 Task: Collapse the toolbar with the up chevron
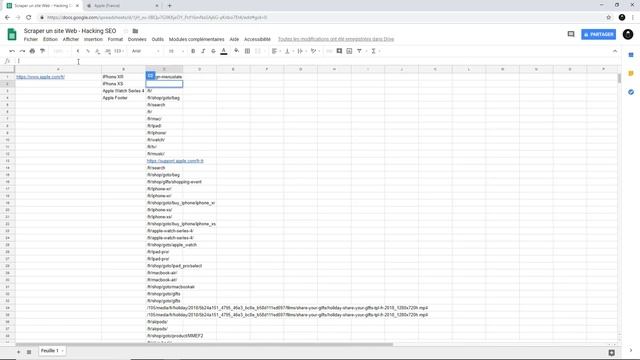[615, 51]
